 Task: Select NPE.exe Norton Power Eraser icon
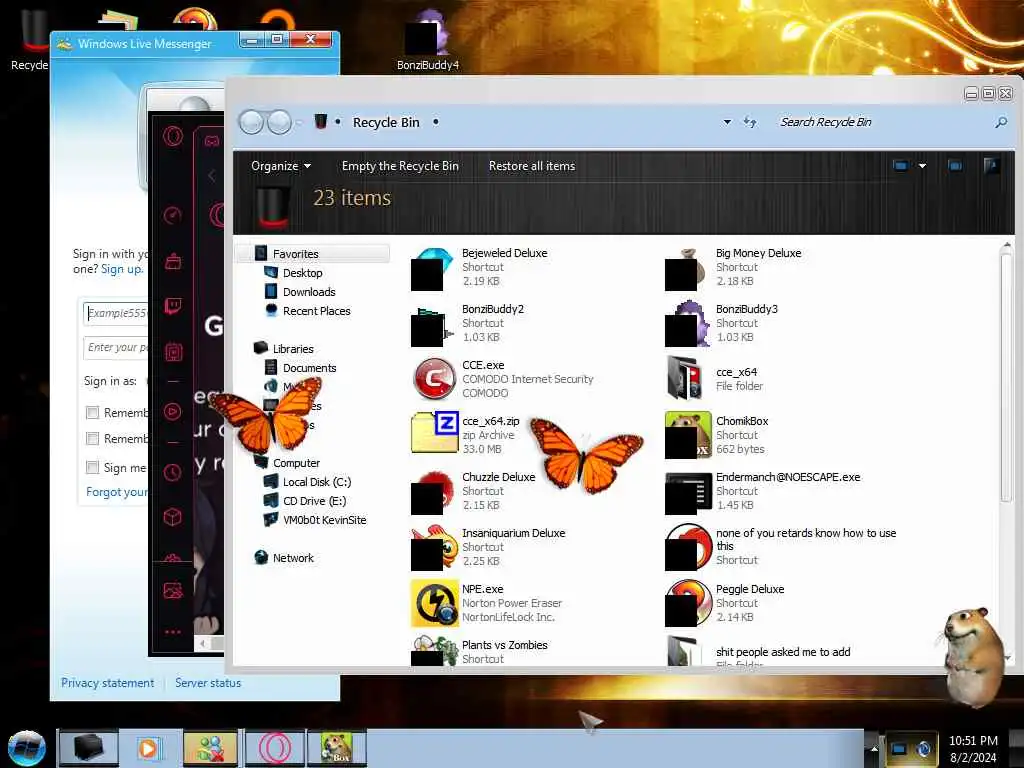pyautogui.click(x=434, y=603)
